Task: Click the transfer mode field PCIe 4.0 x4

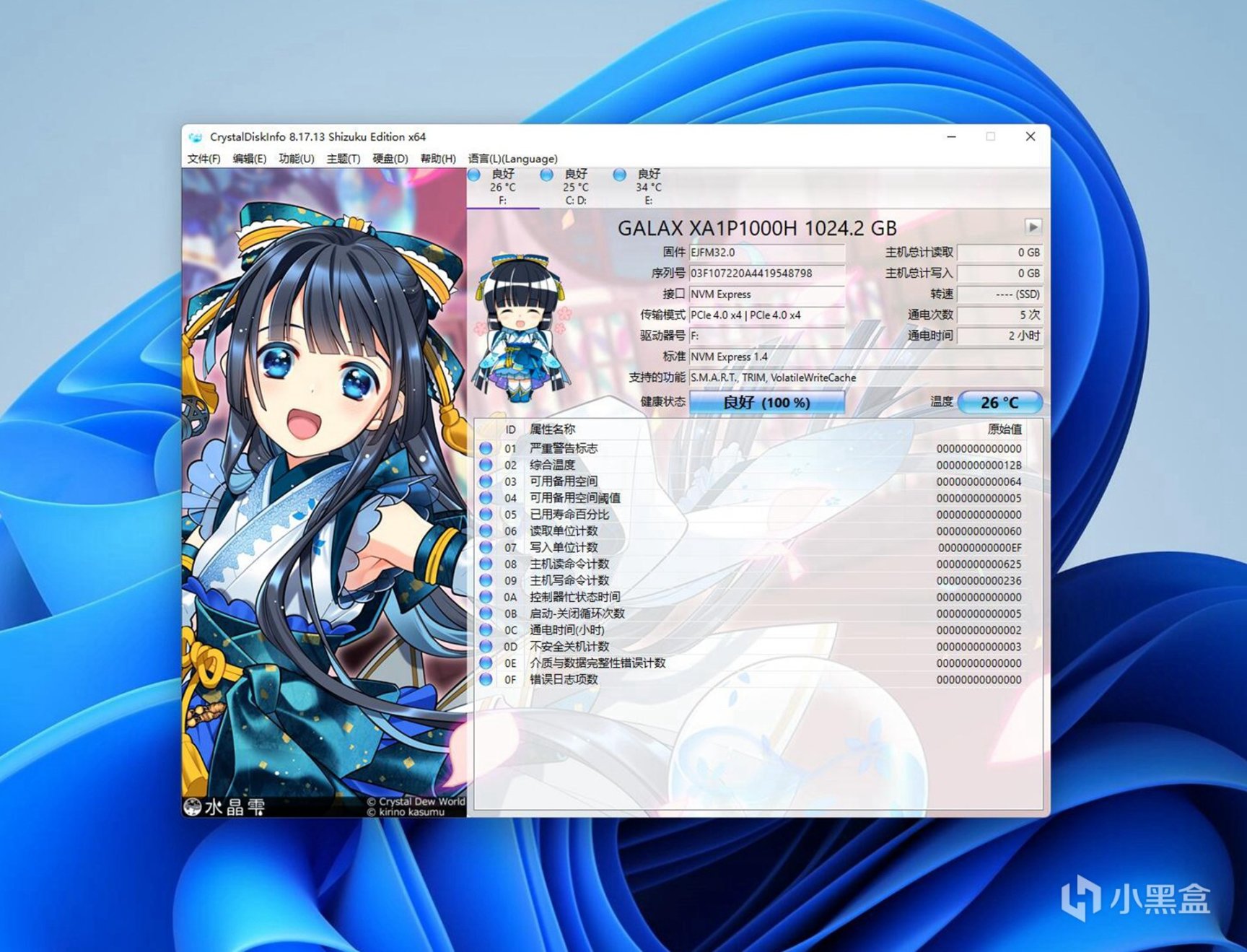Action: pyautogui.click(x=767, y=315)
